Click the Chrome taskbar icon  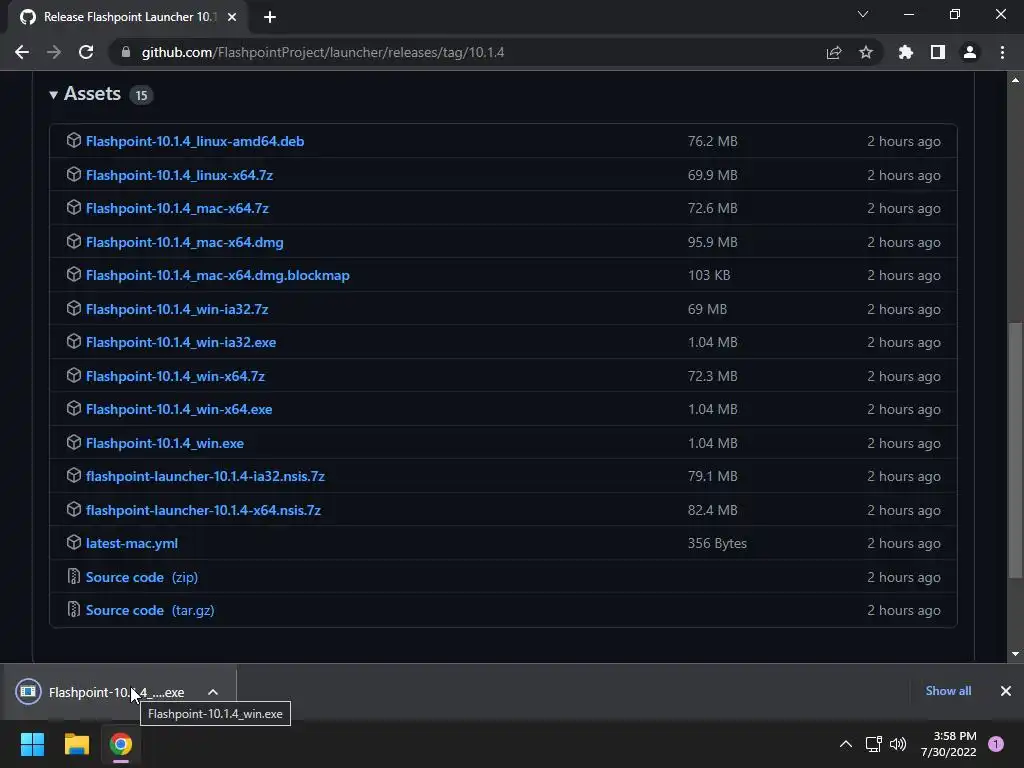pos(121,744)
